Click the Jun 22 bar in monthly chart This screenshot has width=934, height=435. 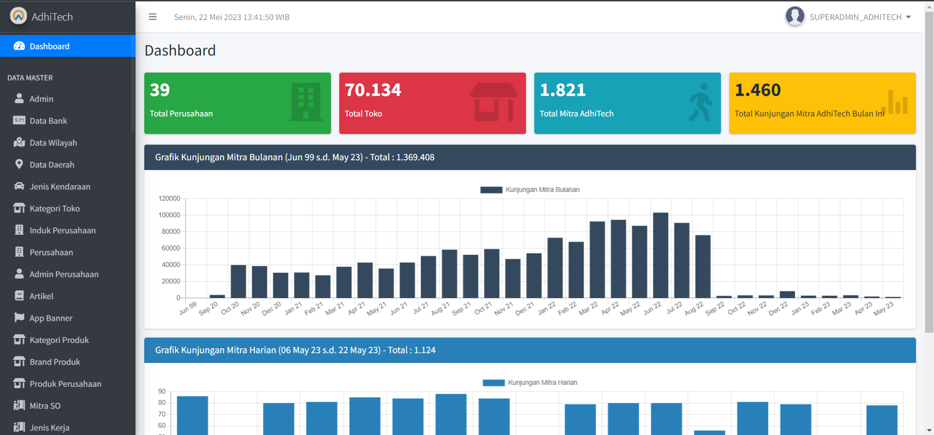[x=660, y=256]
